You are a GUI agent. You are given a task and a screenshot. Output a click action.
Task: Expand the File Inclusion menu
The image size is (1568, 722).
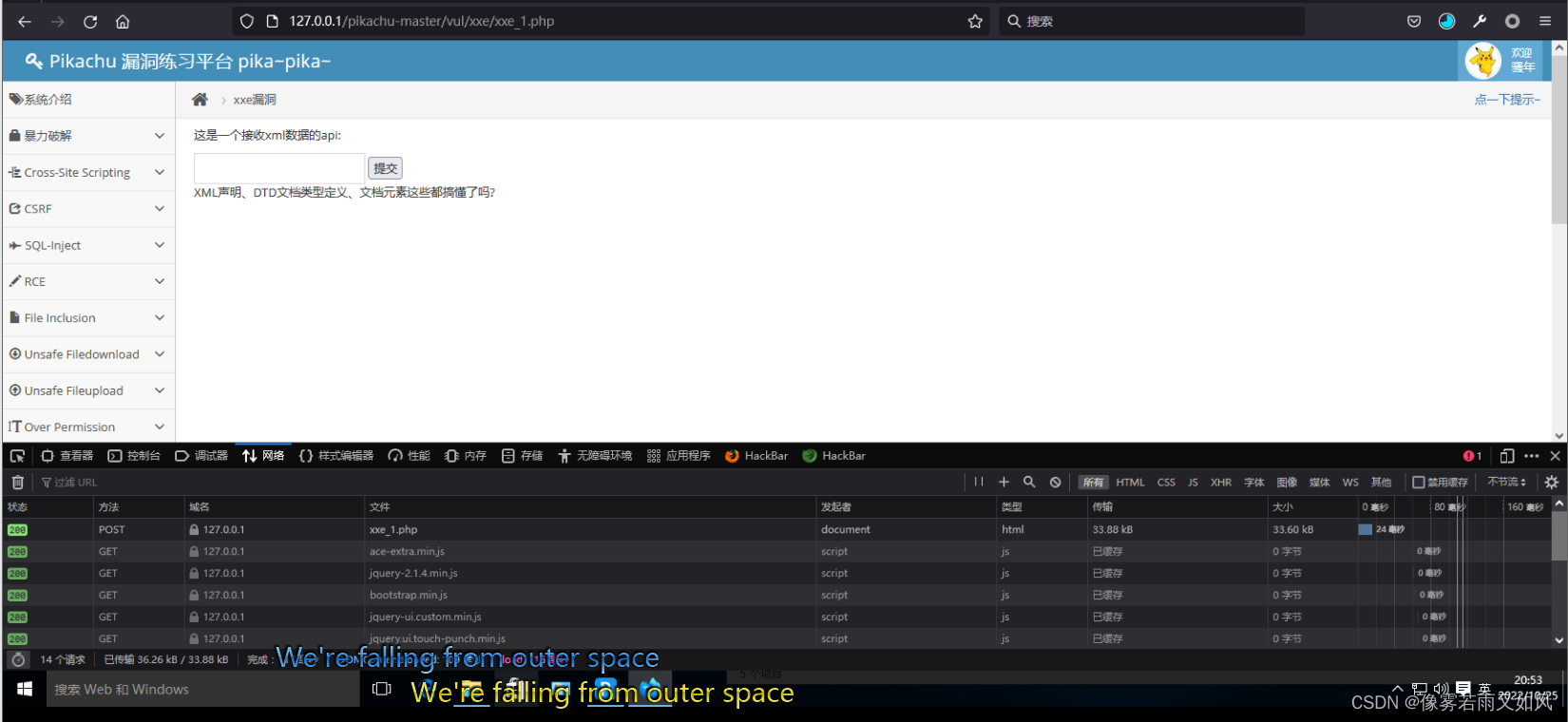(x=88, y=318)
